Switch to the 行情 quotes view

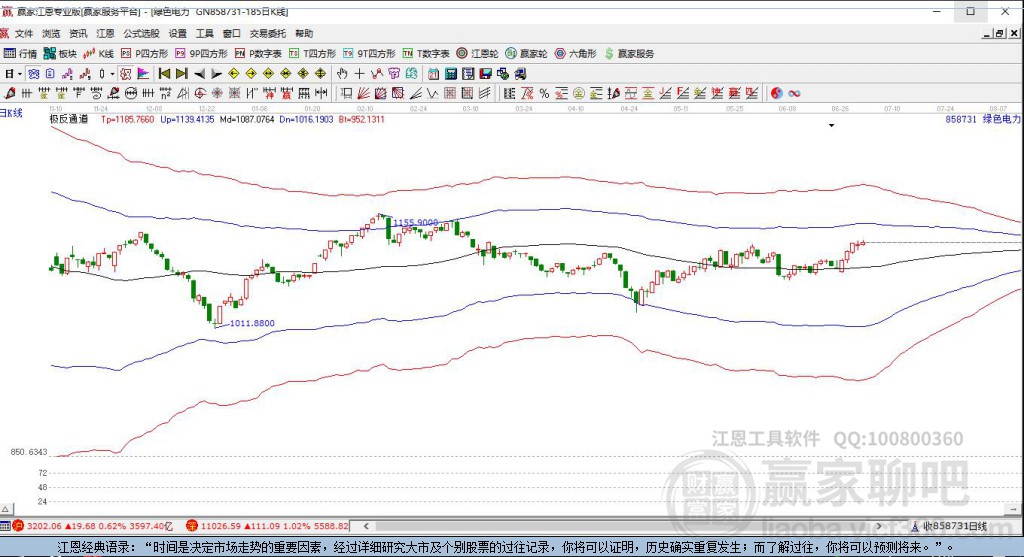(x=20, y=54)
